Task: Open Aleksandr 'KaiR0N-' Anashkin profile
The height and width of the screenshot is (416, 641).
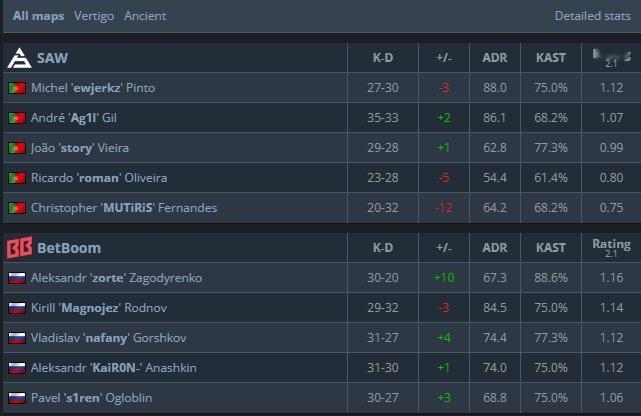Action: [x=114, y=368]
